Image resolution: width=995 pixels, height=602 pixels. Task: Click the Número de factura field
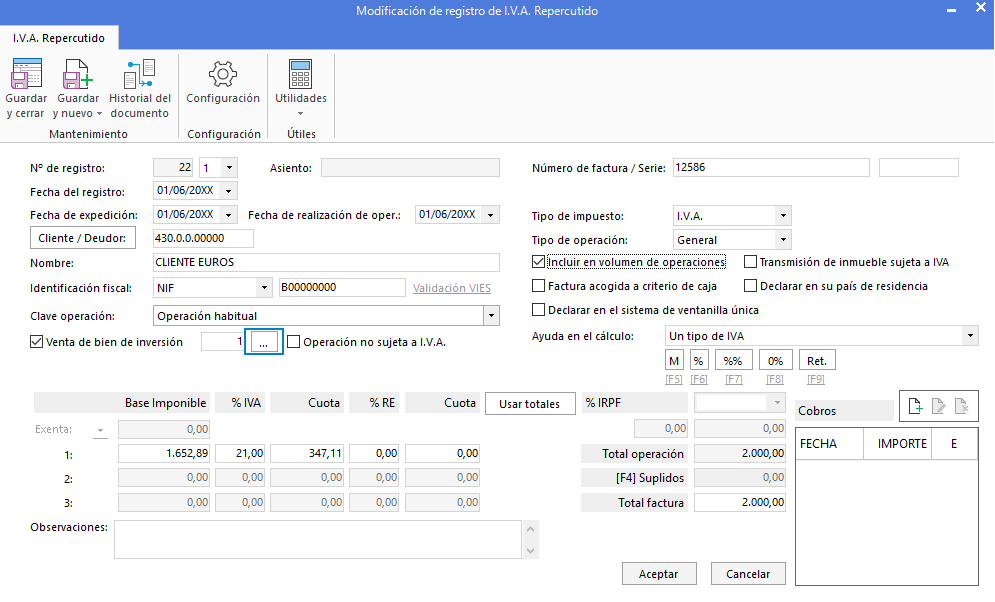point(771,167)
